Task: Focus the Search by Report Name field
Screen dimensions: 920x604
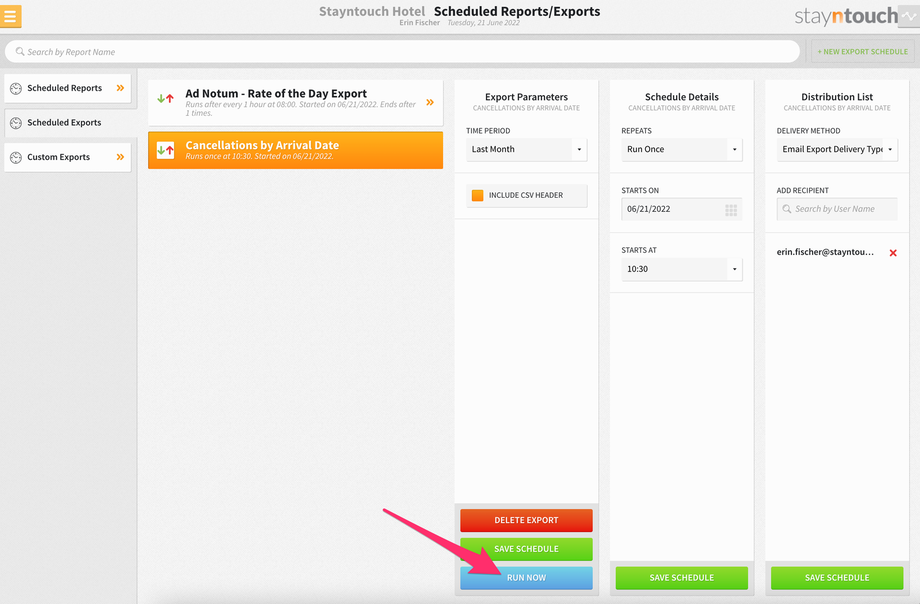Action: (x=402, y=52)
